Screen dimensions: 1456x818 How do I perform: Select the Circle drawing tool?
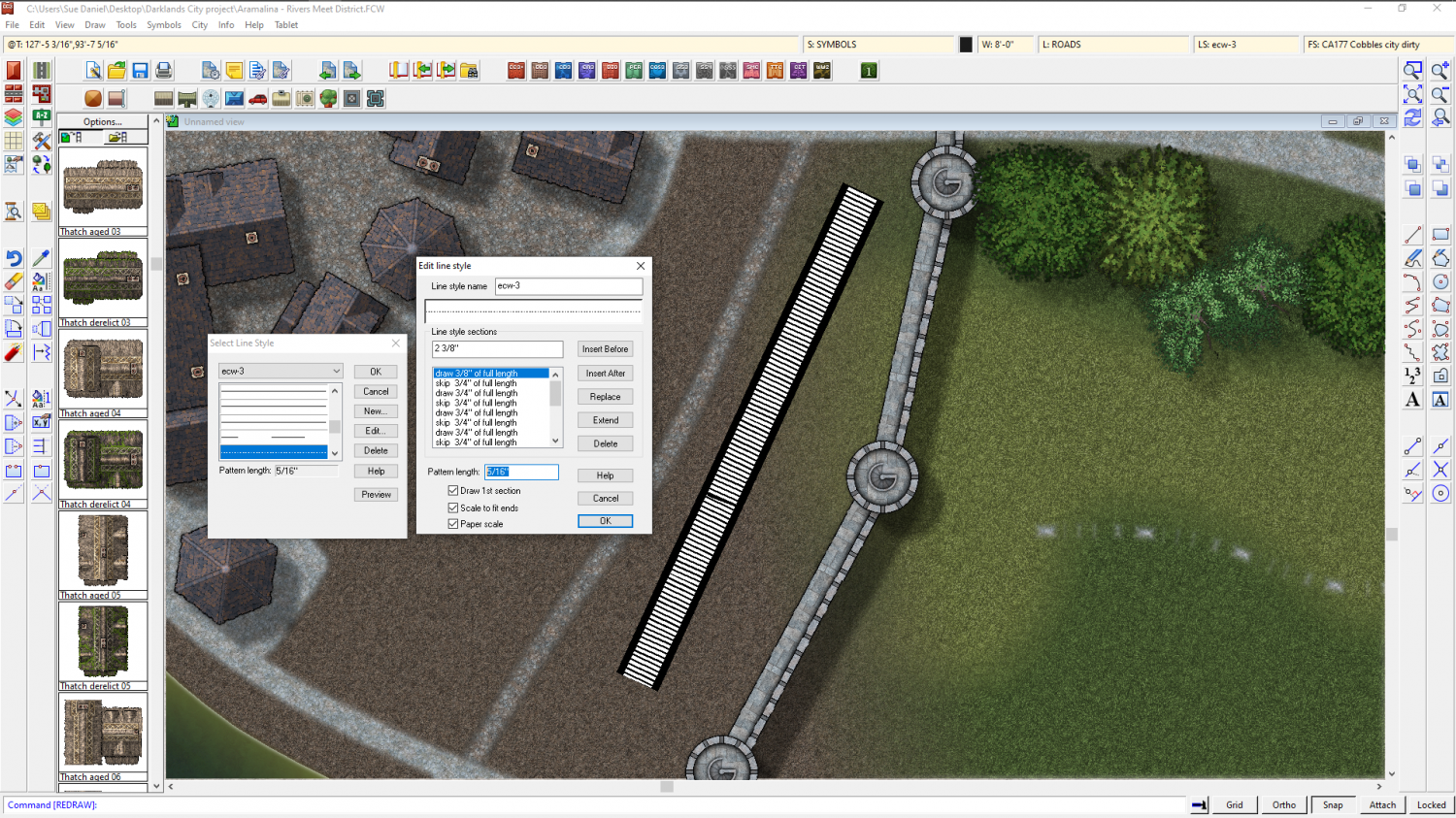pyautogui.click(x=1440, y=281)
